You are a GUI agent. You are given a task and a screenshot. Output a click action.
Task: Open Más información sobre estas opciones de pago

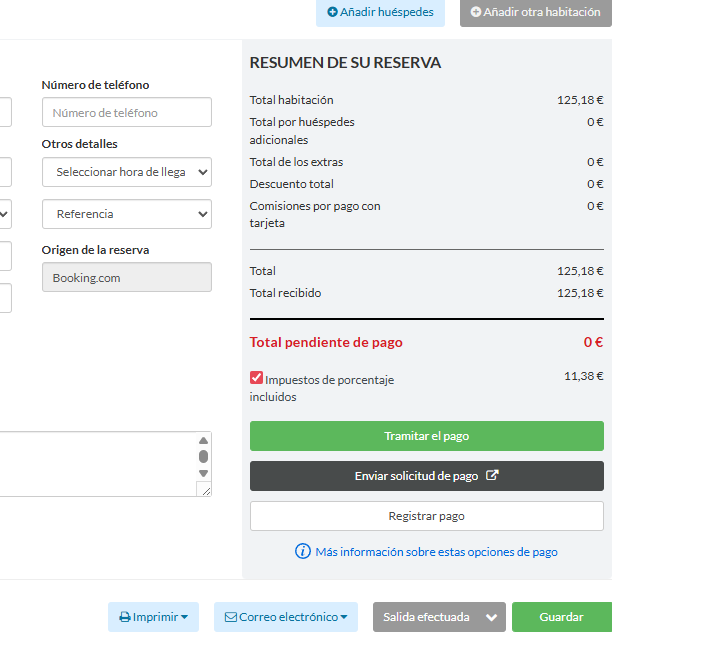[x=436, y=552]
